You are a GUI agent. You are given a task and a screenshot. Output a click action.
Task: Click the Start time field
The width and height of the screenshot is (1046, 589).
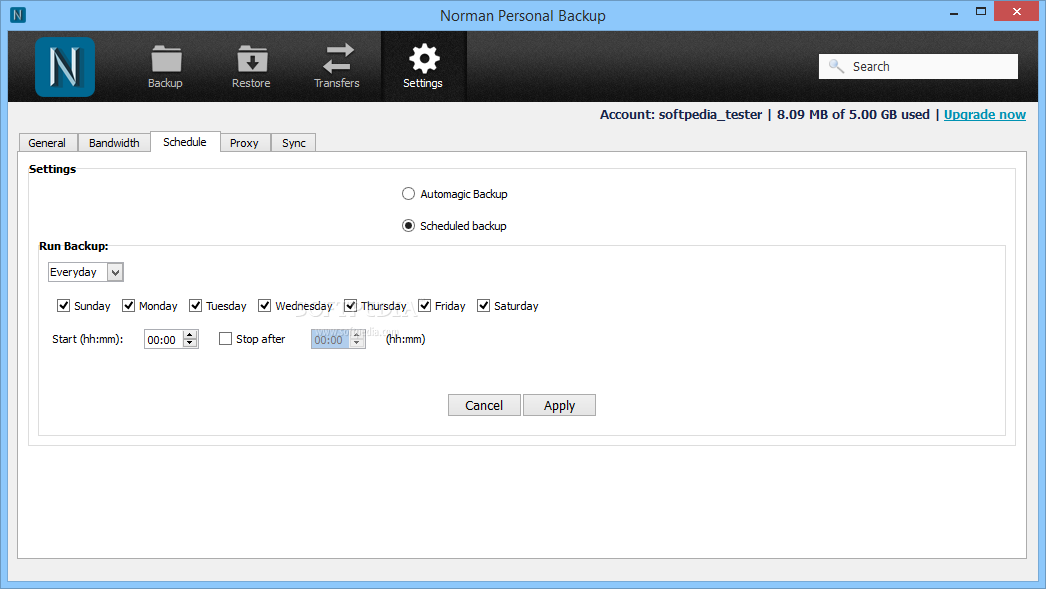click(x=164, y=340)
